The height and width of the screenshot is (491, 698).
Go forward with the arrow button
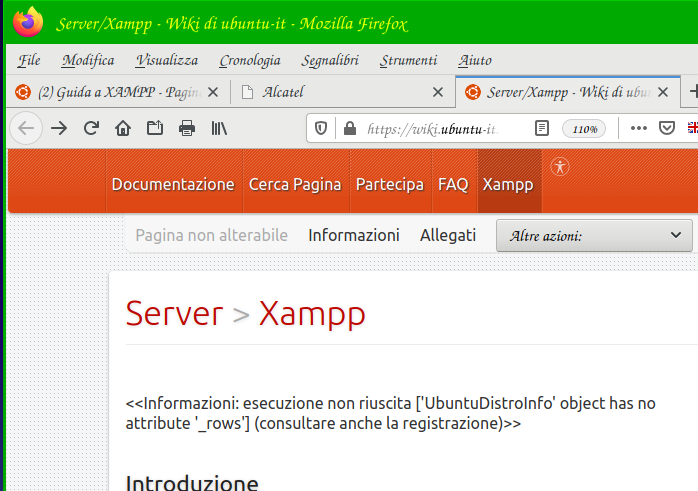pos(59,129)
